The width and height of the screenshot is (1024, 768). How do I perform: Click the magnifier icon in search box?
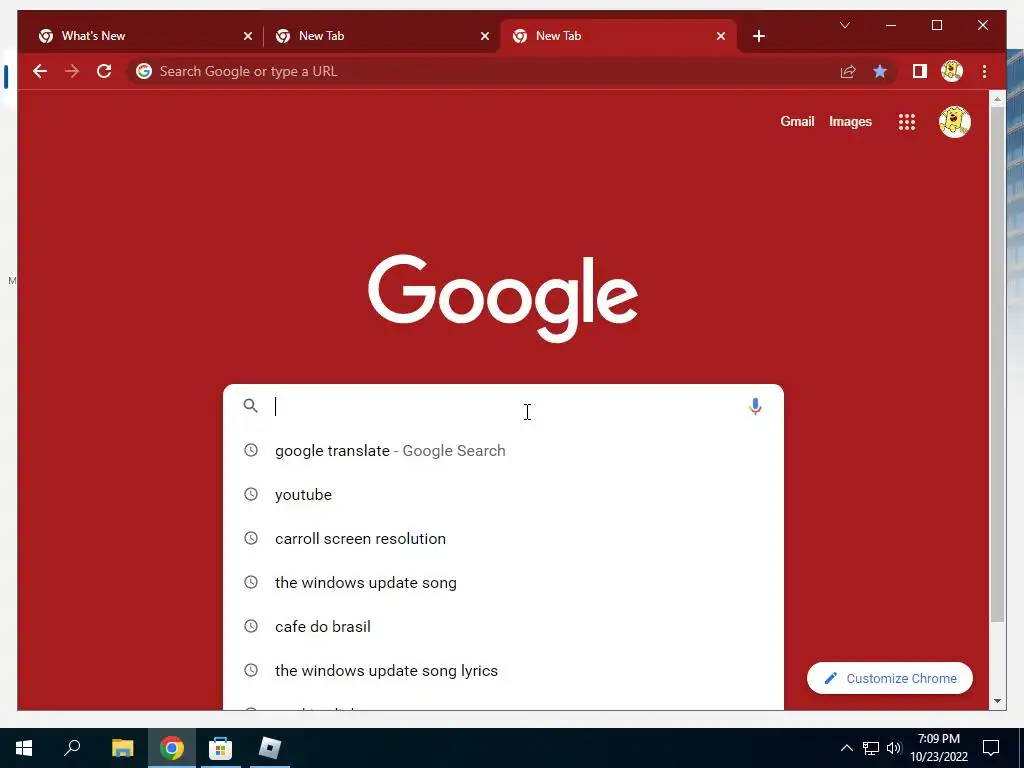(250, 406)
